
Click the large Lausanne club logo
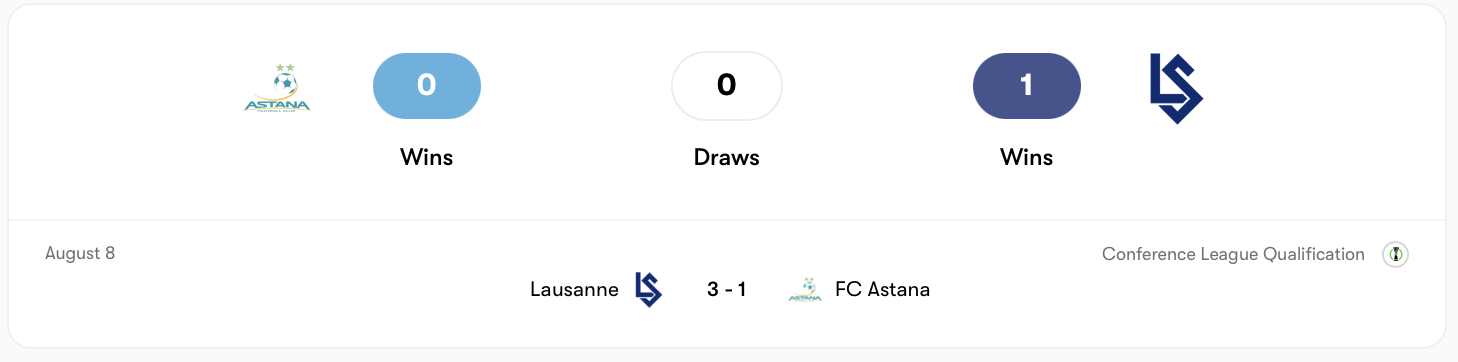pos(1176,88)
